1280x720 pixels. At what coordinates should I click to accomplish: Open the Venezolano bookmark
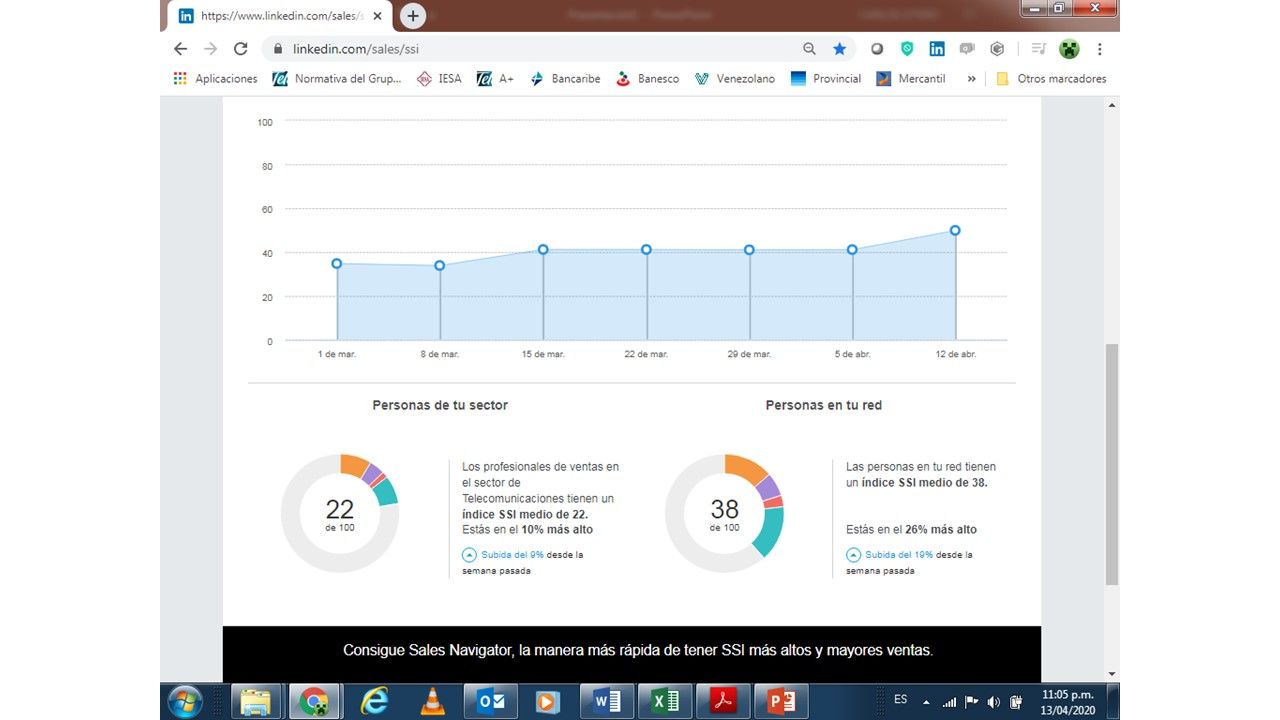click(x=735, y=79)
